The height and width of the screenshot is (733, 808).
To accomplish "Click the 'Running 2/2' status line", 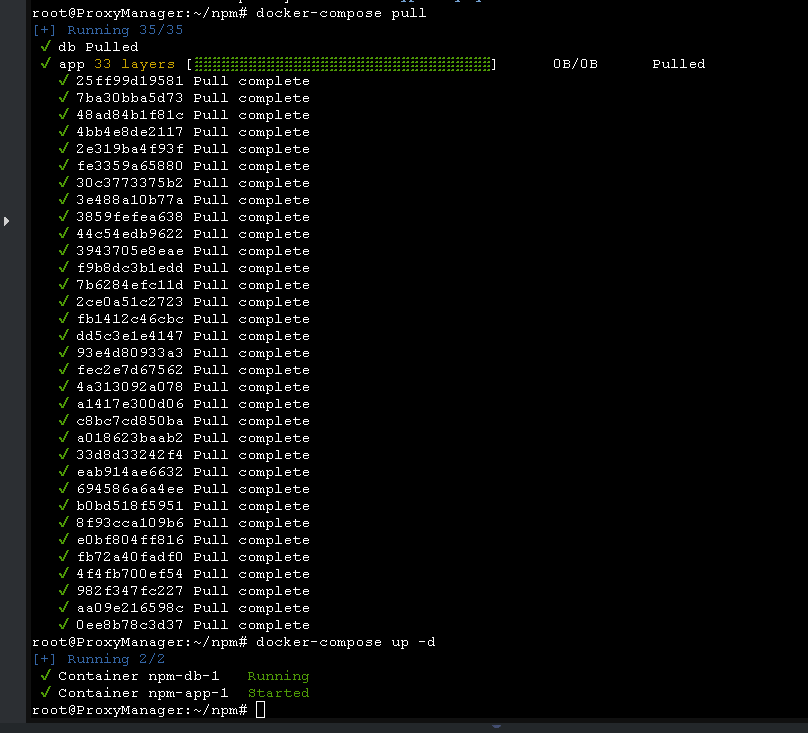I will pos(99,659).
